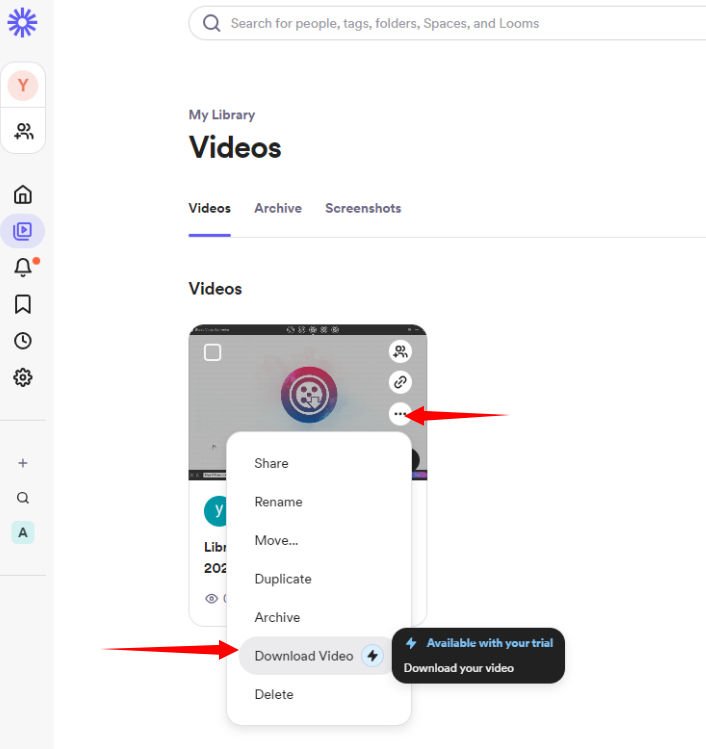Viewport: 706px width, 749px height.
Task: Click the three-dot more options button
Action: coord(400,413)
